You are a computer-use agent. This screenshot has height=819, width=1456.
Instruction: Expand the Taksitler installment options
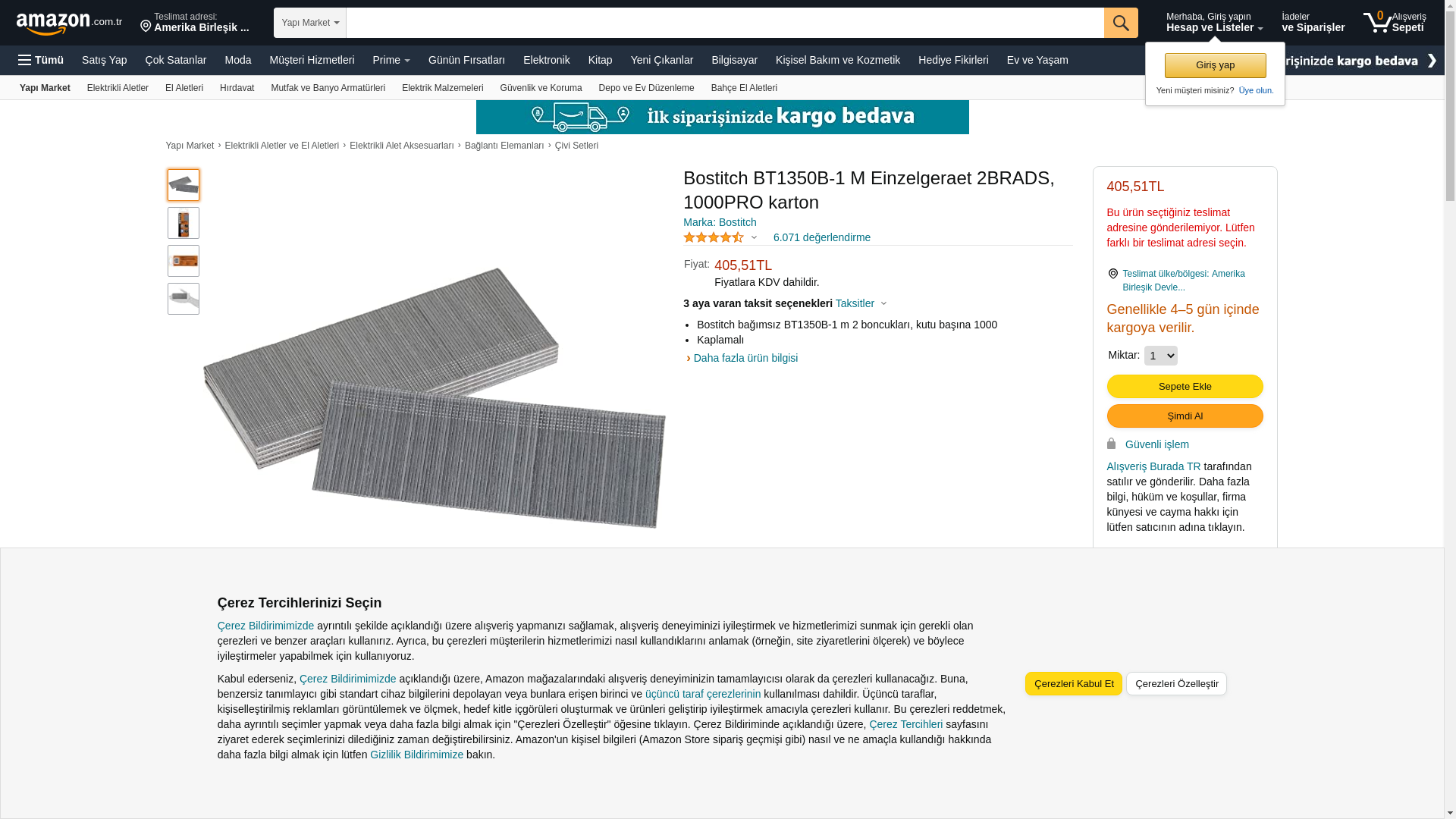pos(861,303)
